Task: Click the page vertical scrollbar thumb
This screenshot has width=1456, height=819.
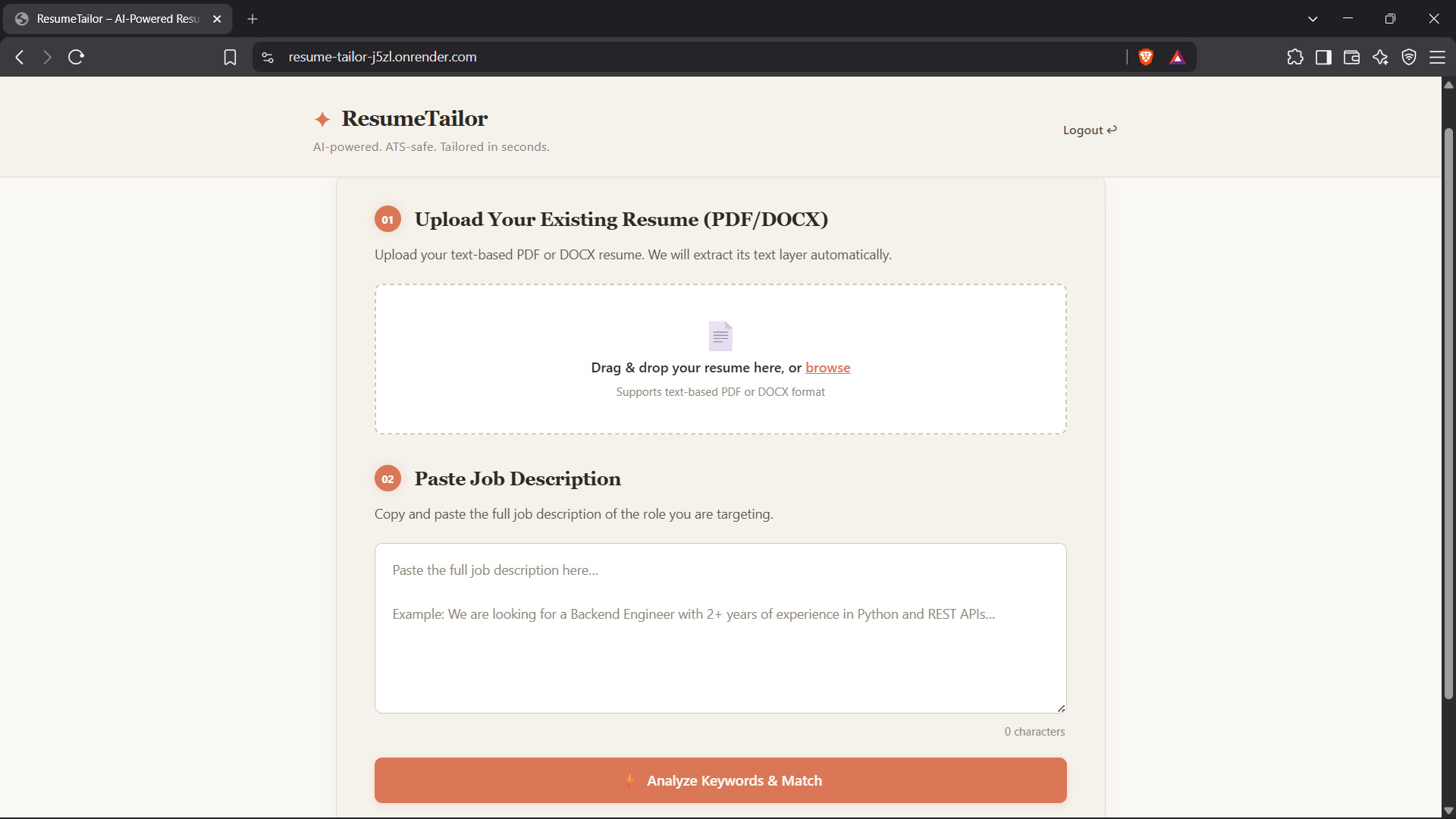Action: (1448, 413)
